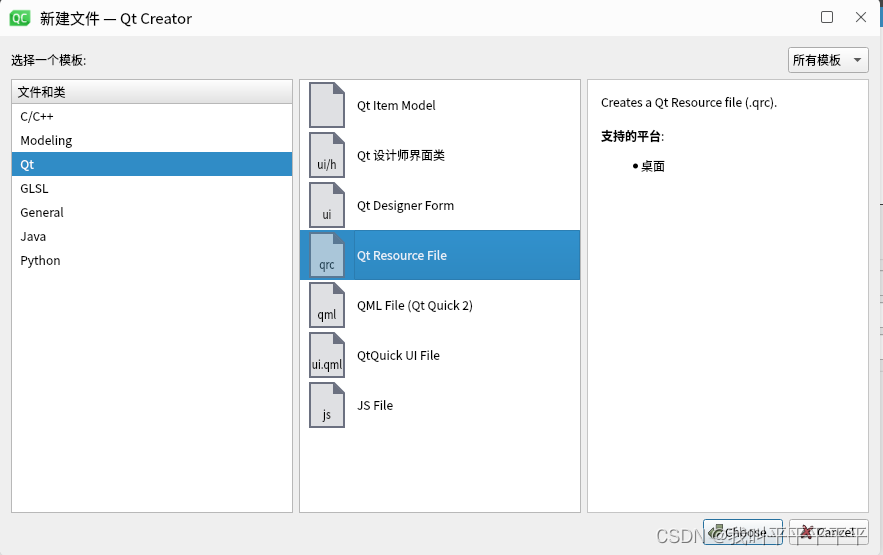Select the Java category
The height and width of the screenshot is (555, 883).
[x=152, y=236]
